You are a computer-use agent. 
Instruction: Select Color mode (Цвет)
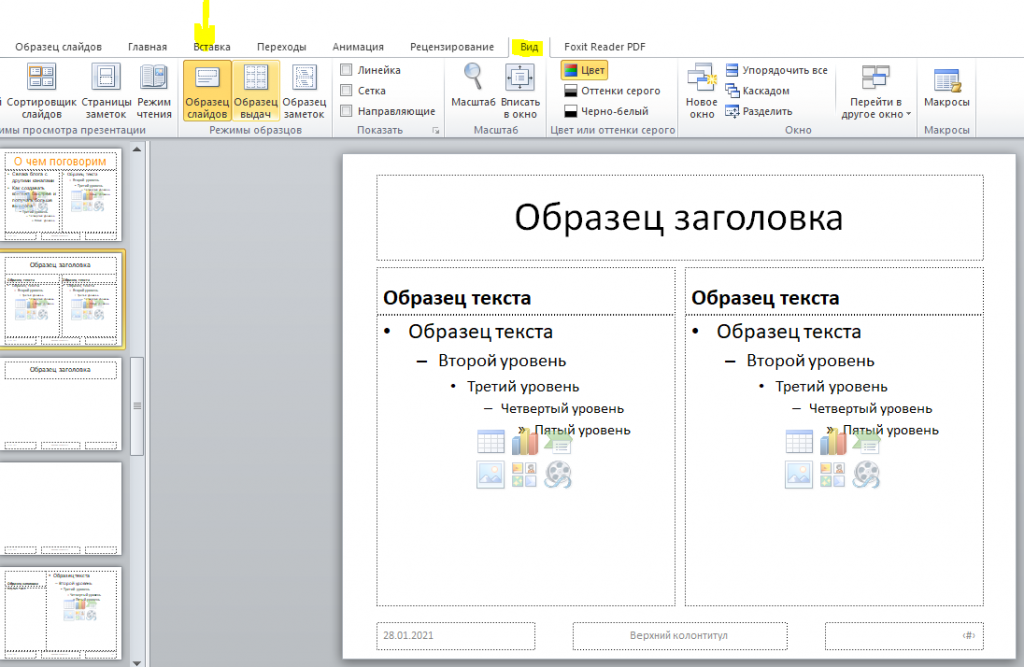point(584,70)
